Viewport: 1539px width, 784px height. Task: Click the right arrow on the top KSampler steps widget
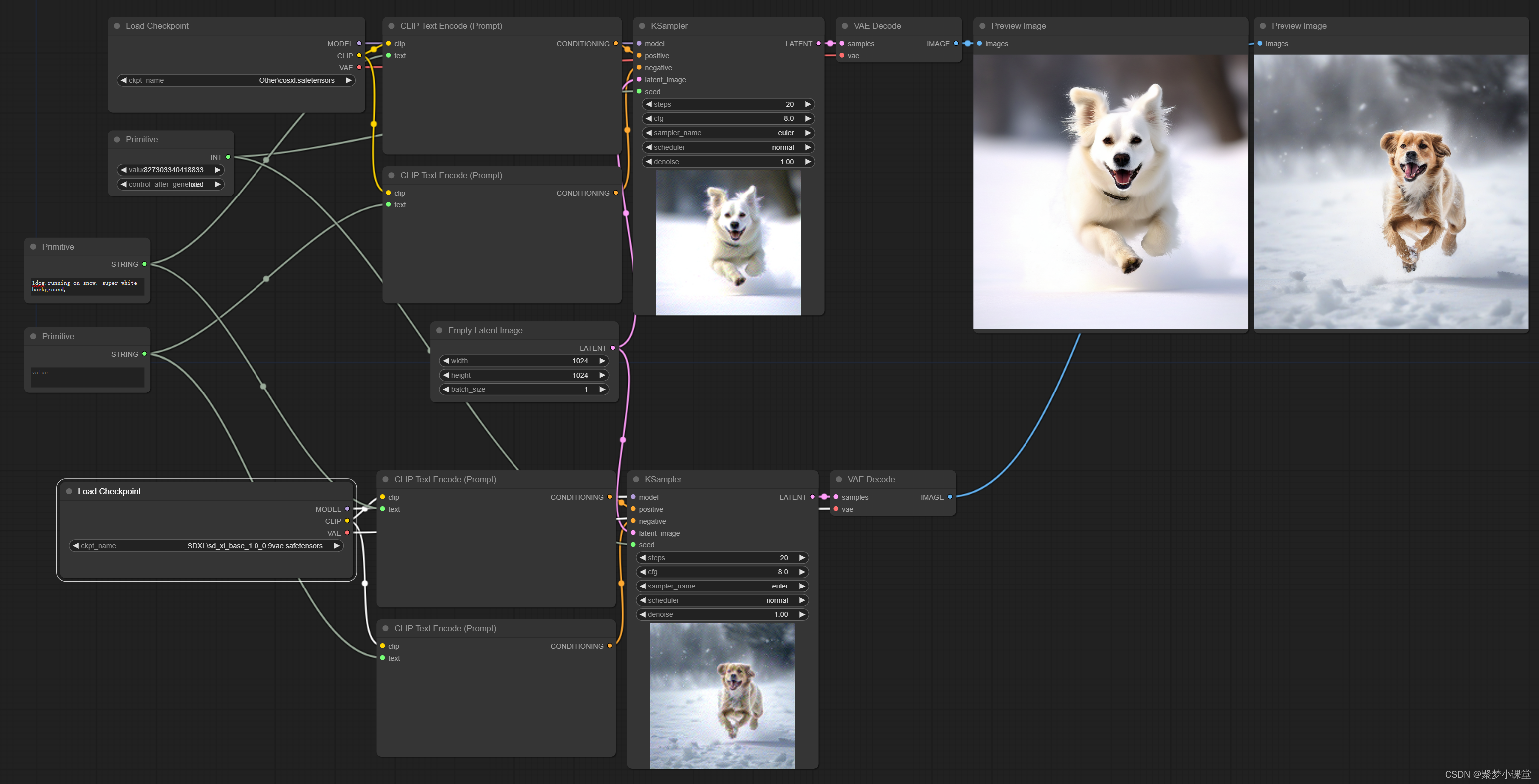point(808,105)
